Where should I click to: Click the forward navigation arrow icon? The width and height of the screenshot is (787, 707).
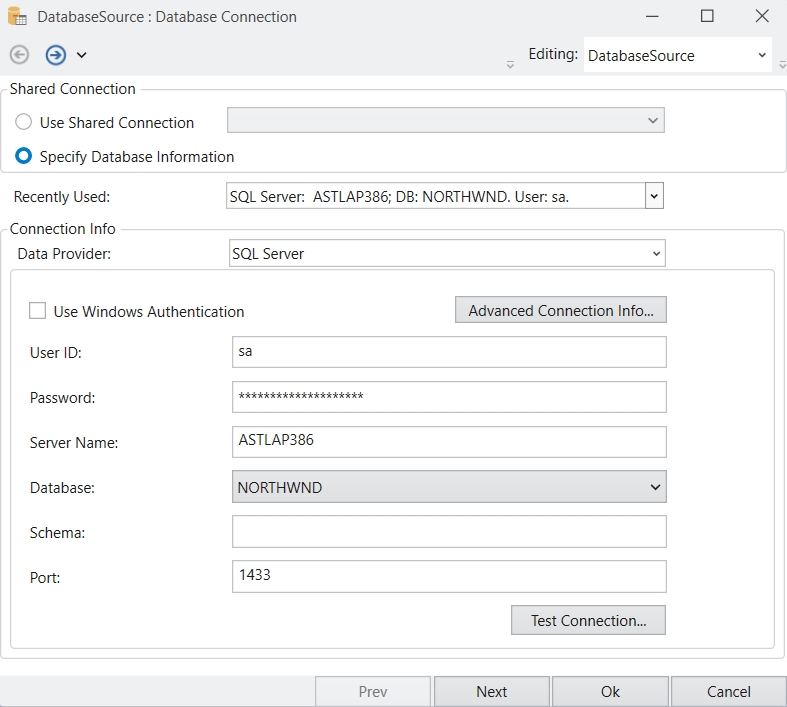pos(55,55)
